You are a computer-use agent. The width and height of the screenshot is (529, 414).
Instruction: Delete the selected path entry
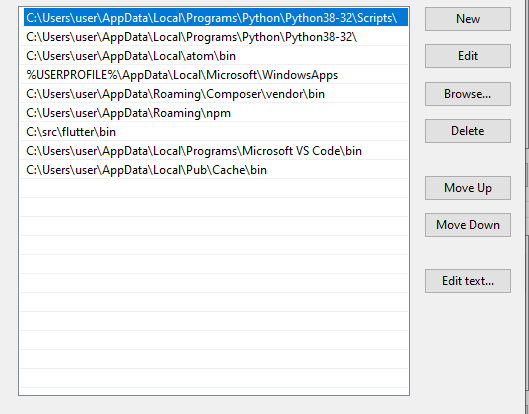tap(468, 131)
